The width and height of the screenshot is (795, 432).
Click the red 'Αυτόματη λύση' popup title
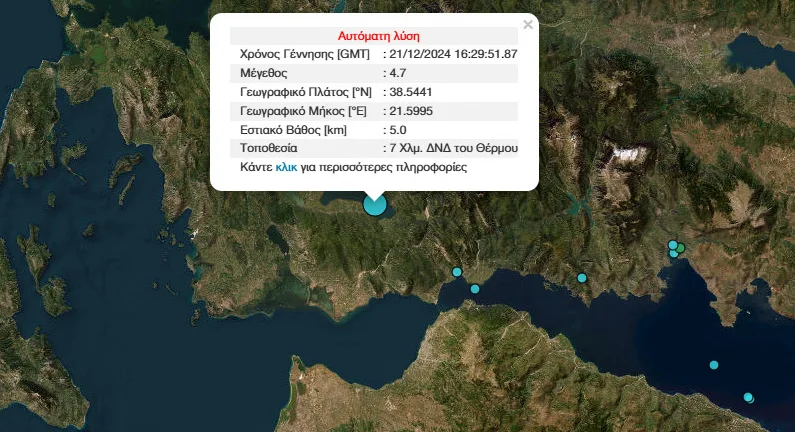[373, 35]
